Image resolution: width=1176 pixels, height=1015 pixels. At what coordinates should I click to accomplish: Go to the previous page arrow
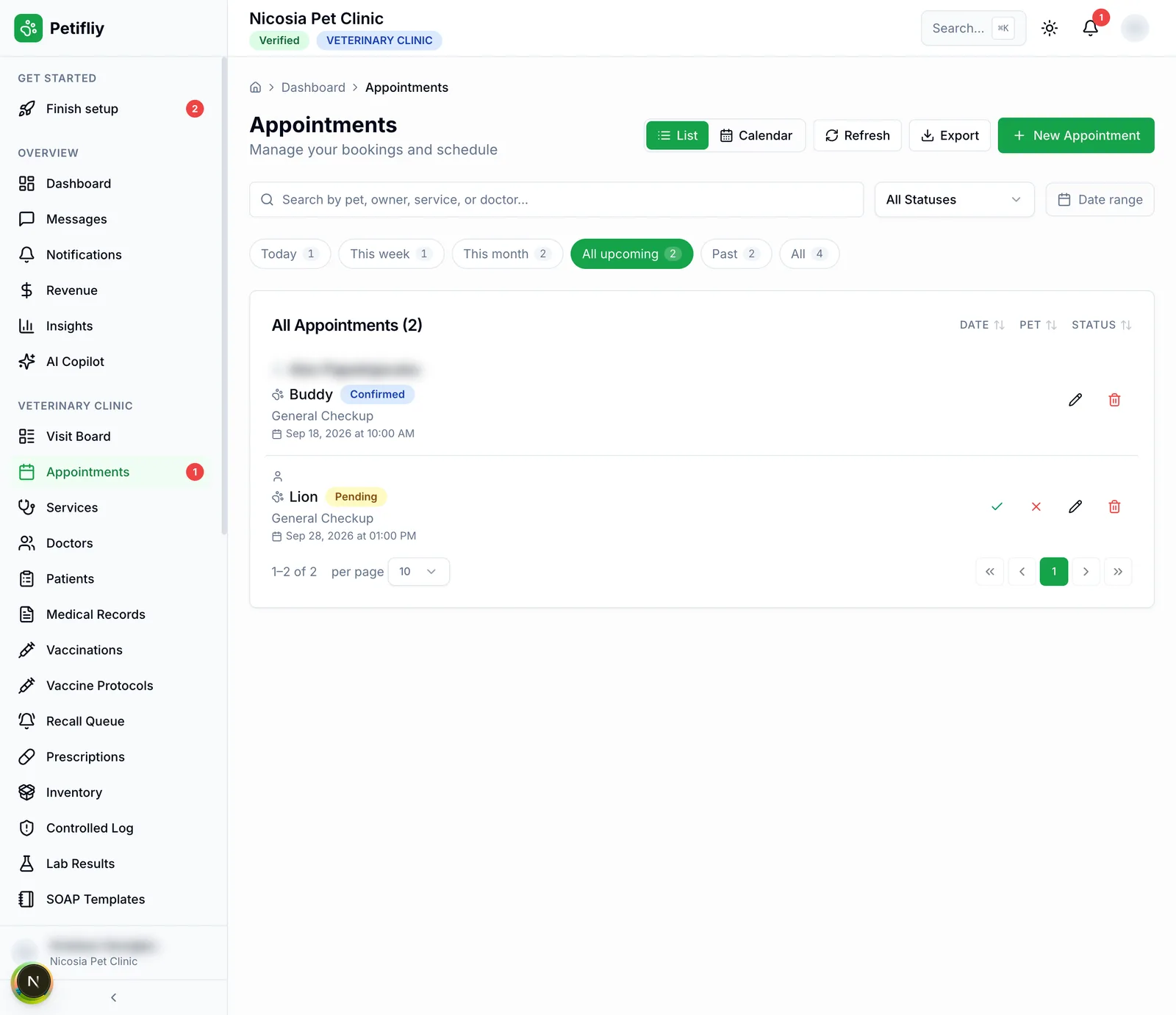pos(1022,572)
